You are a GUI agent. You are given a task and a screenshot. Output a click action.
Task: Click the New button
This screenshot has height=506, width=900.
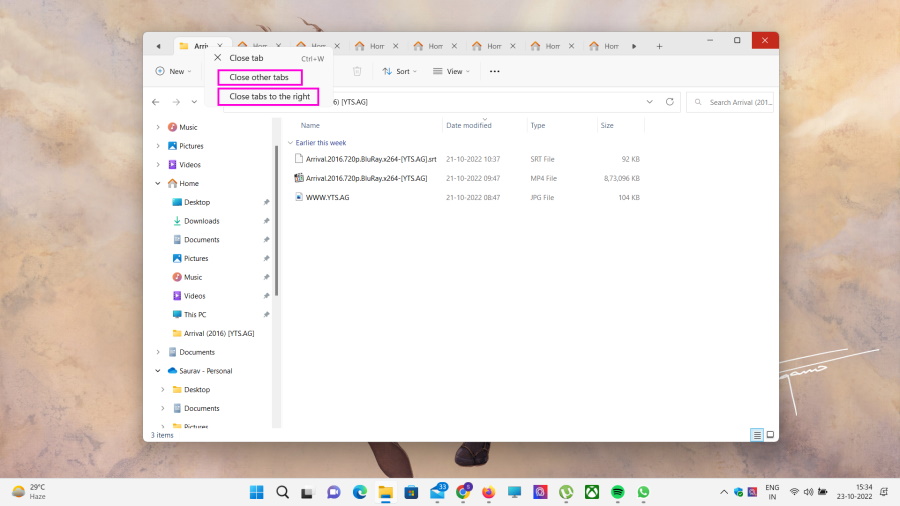173,71
